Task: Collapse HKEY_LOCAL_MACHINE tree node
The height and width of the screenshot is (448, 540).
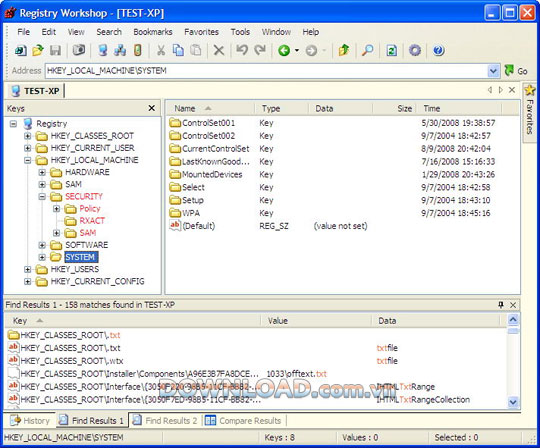Action: coord(28,160)
